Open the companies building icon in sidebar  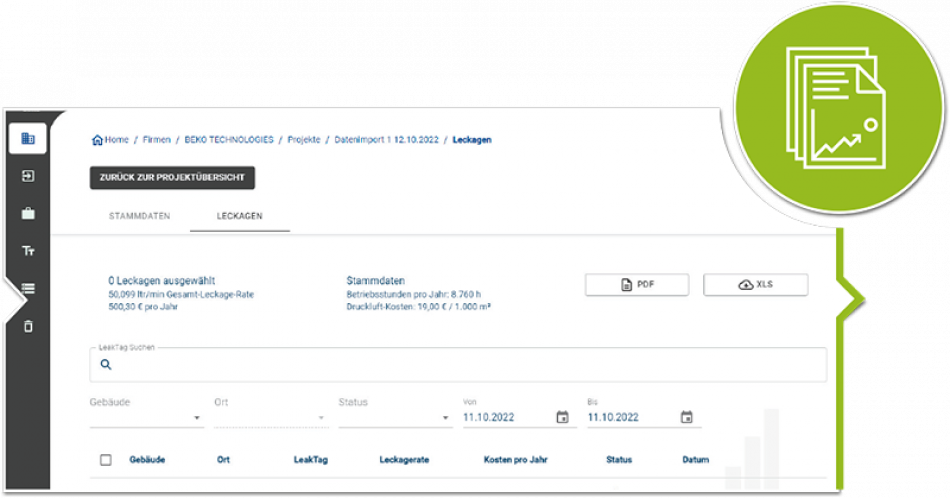[28, 139]
